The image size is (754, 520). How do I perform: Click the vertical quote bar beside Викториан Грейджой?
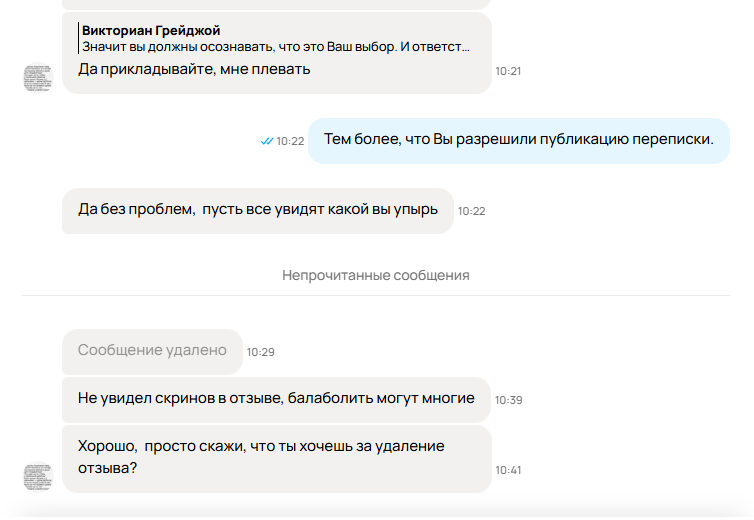[78, 38]
